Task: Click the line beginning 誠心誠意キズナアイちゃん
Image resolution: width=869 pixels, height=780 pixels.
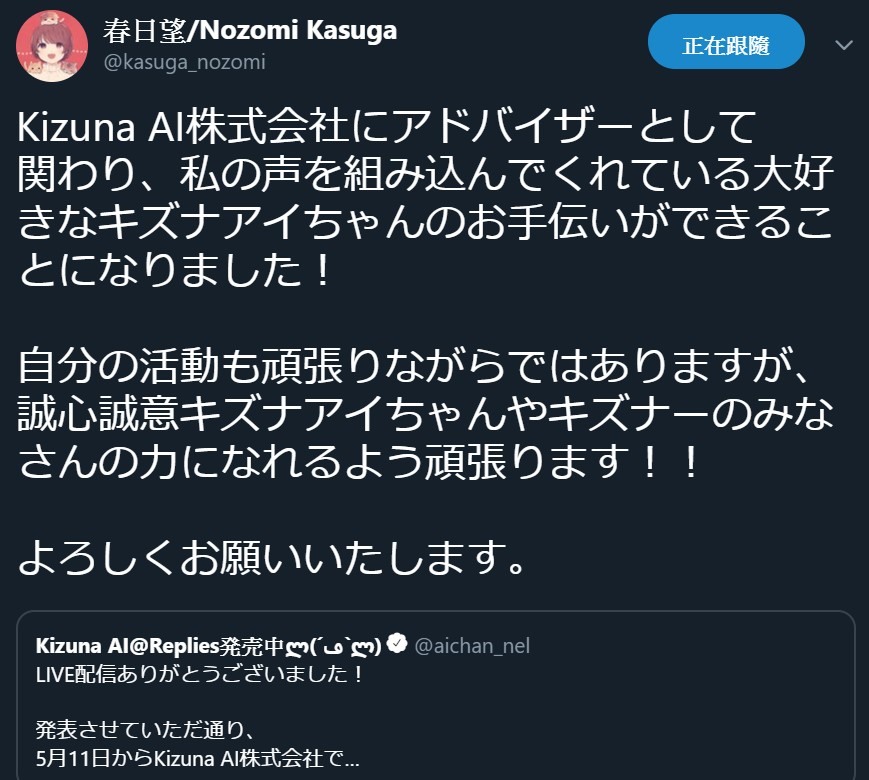Action: pyautogui.click(x=426, y=414)
